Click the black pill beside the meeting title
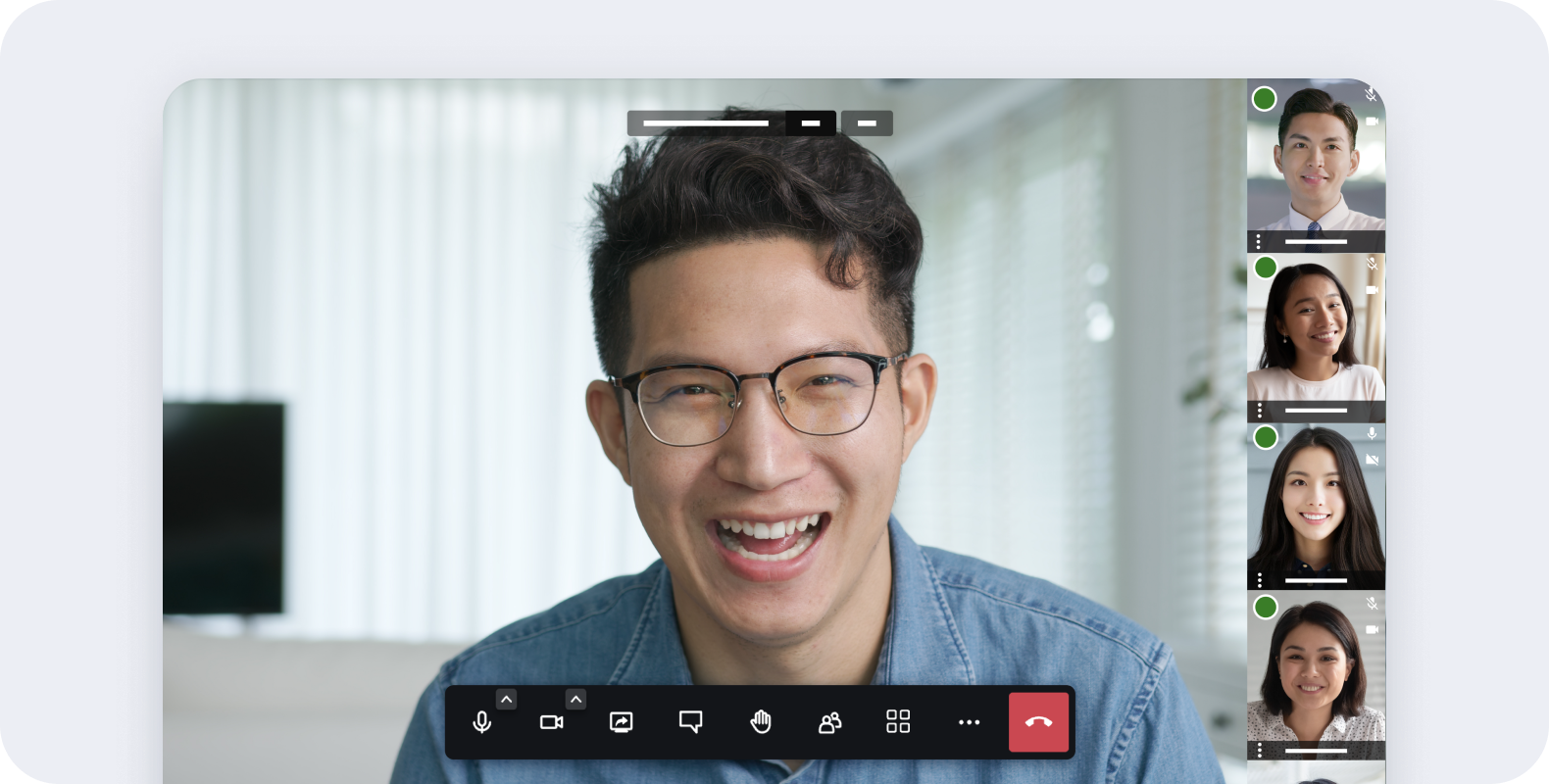 811,123
